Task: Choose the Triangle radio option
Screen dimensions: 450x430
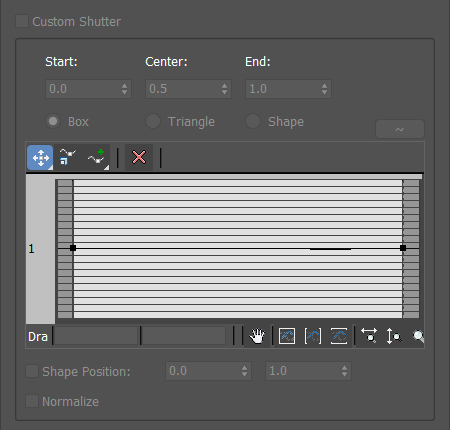Action: [153, 121]
